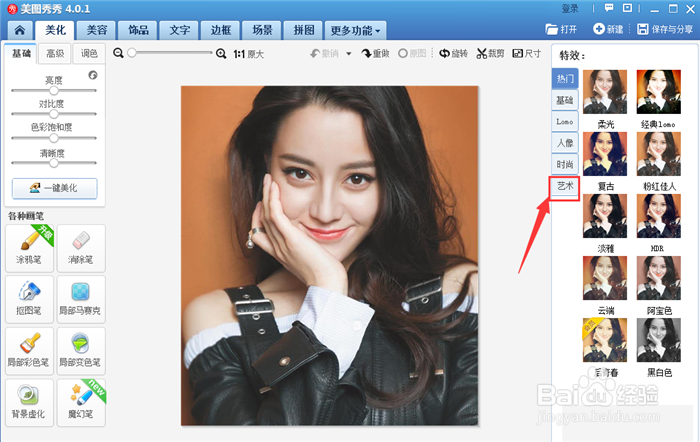The image size is (700, 442).
Task: Click the 新建 new canvas button
Action: pyautogui.click(x=608, y=29)
